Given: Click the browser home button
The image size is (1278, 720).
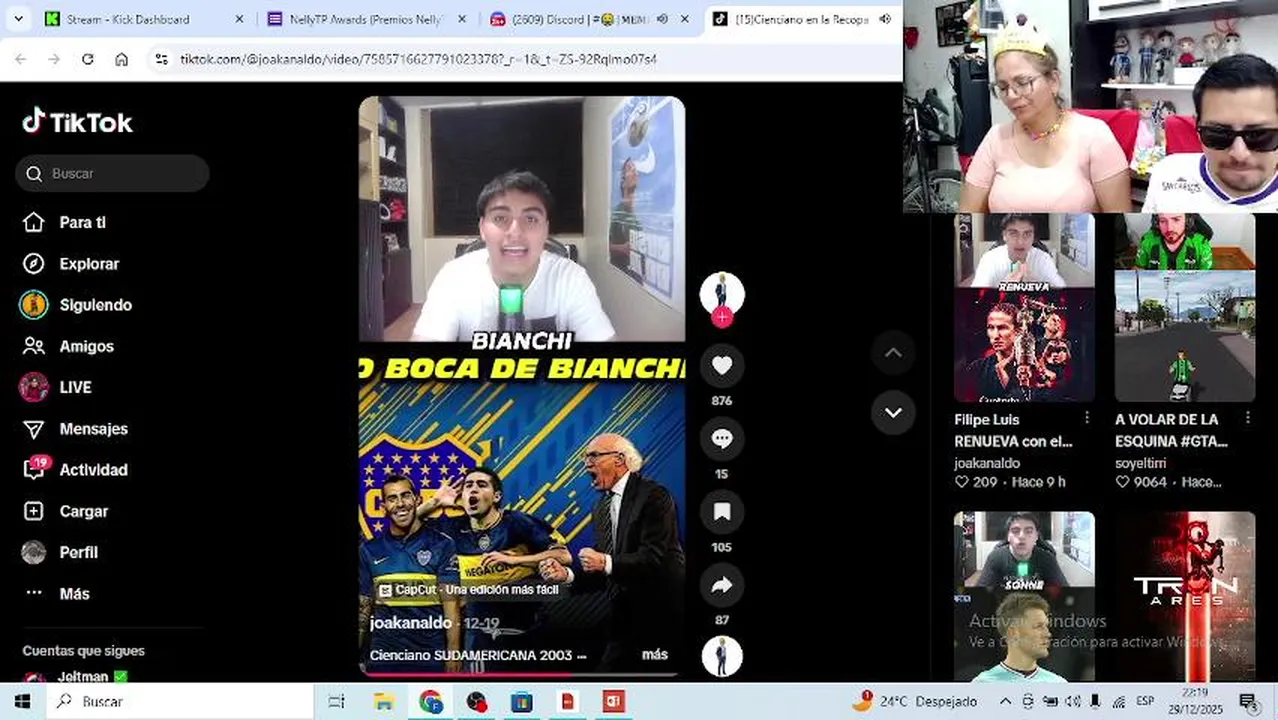Looking at the screenshot, I should click(x=121, y=59).
